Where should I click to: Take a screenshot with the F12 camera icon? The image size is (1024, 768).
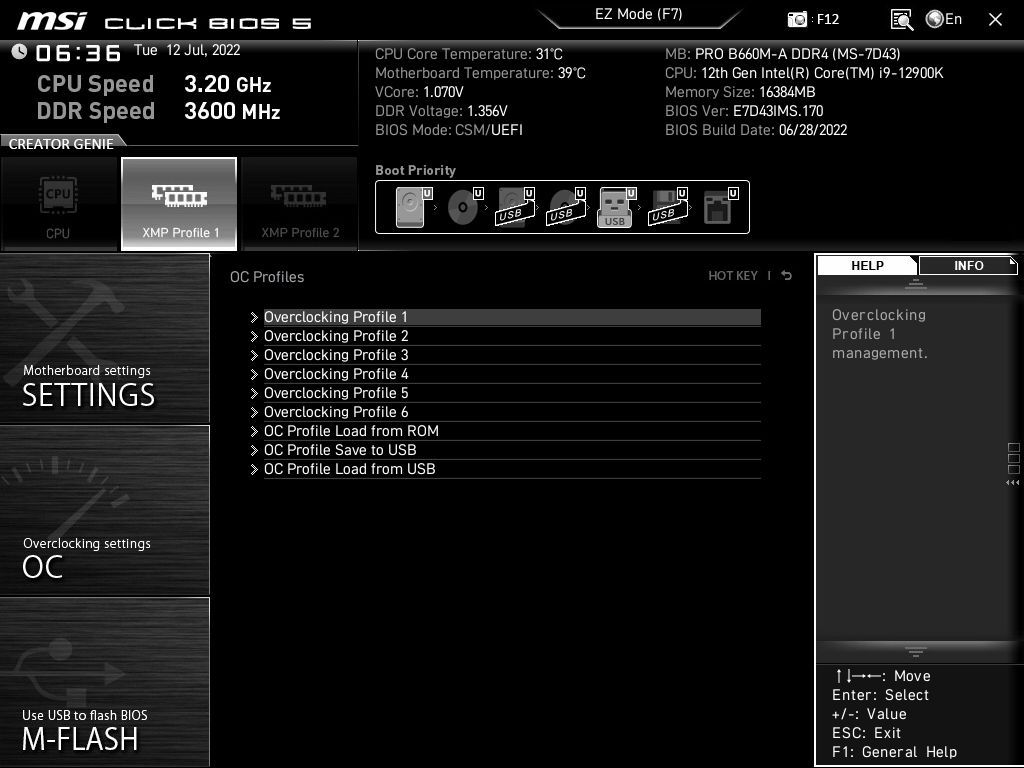click(x=797, y=20)
